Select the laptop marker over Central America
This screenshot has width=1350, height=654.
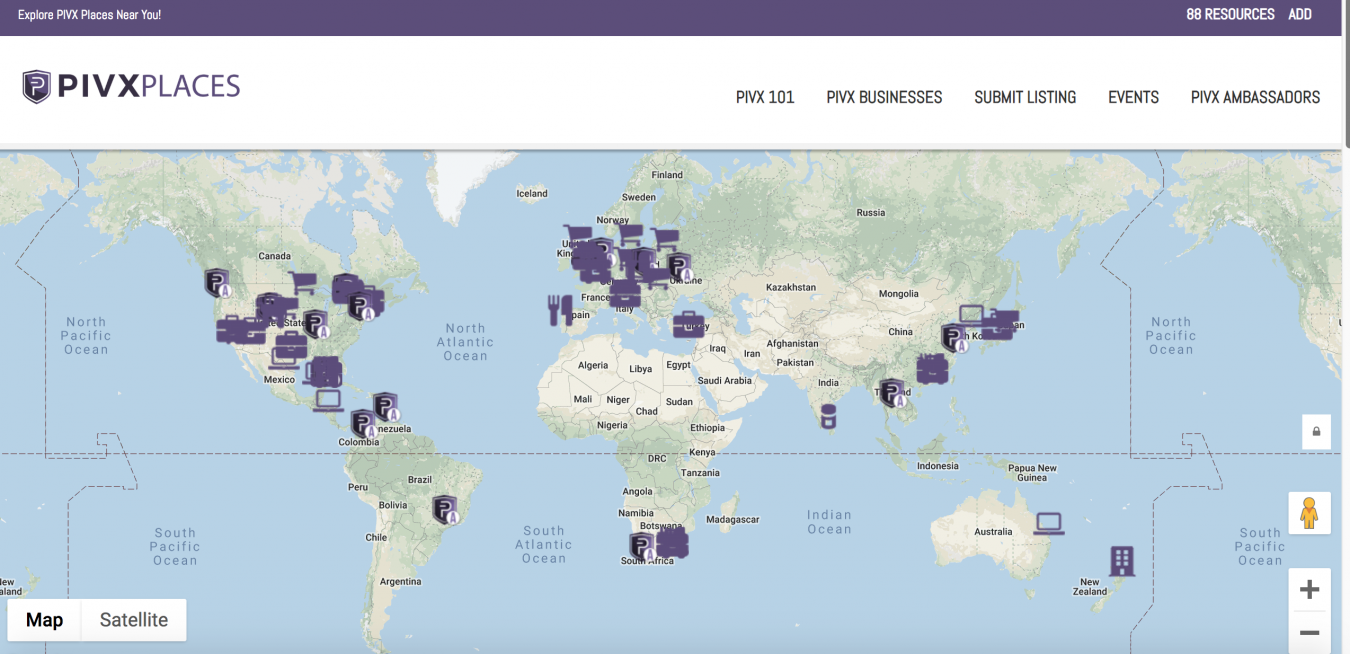coord(328,401)
